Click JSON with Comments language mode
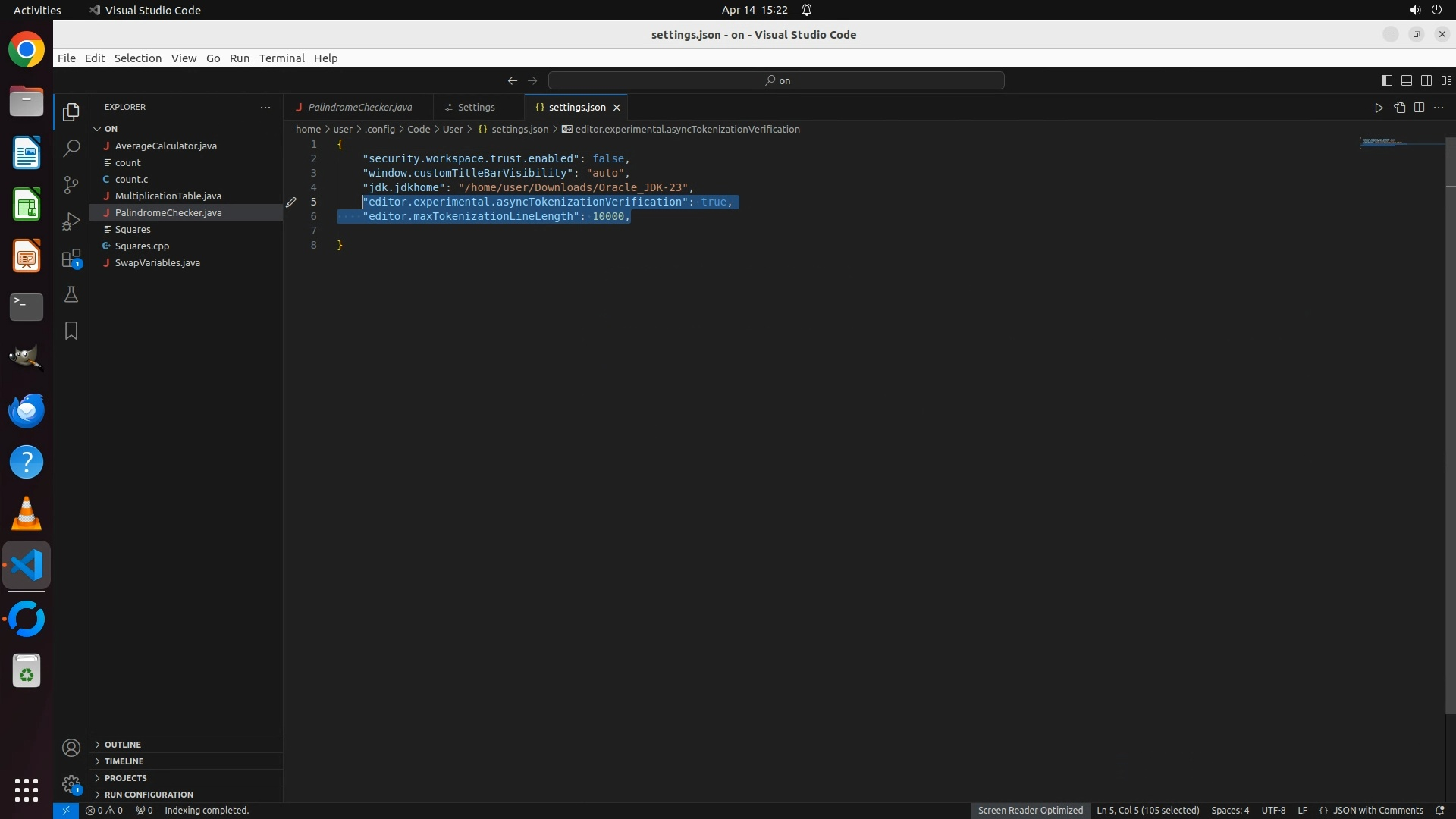Viewport: 1456px width, 819px height. click(1377, 811)
